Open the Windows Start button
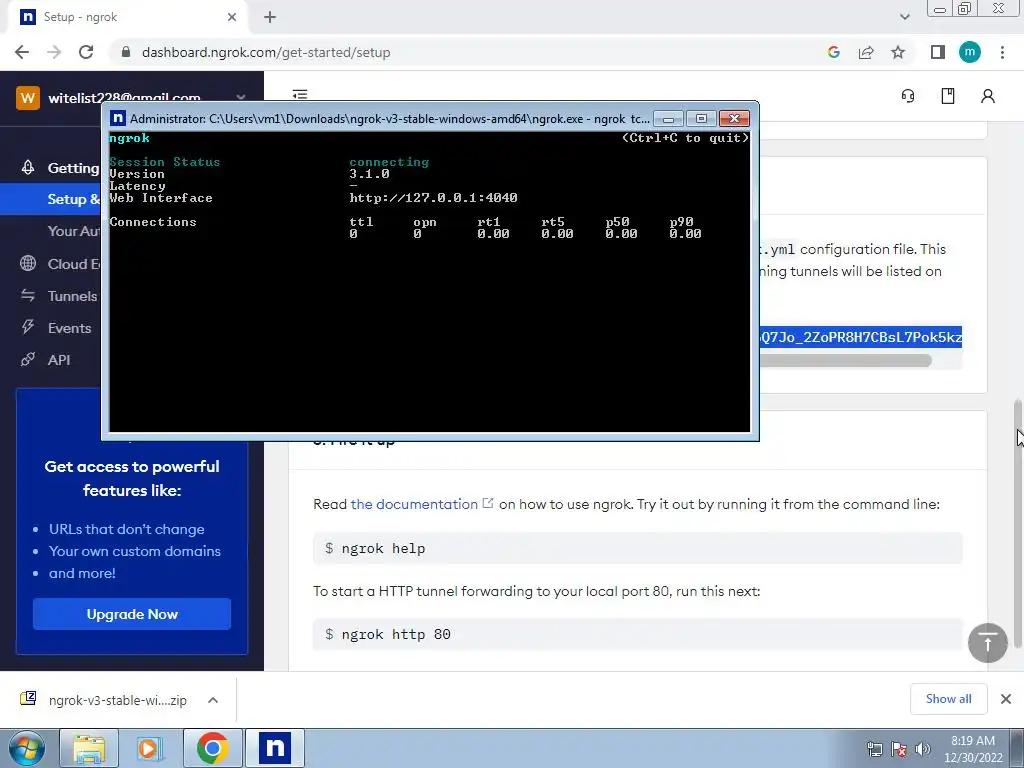The width and height of the screenshot is (1024, 768). coord(27,748)
